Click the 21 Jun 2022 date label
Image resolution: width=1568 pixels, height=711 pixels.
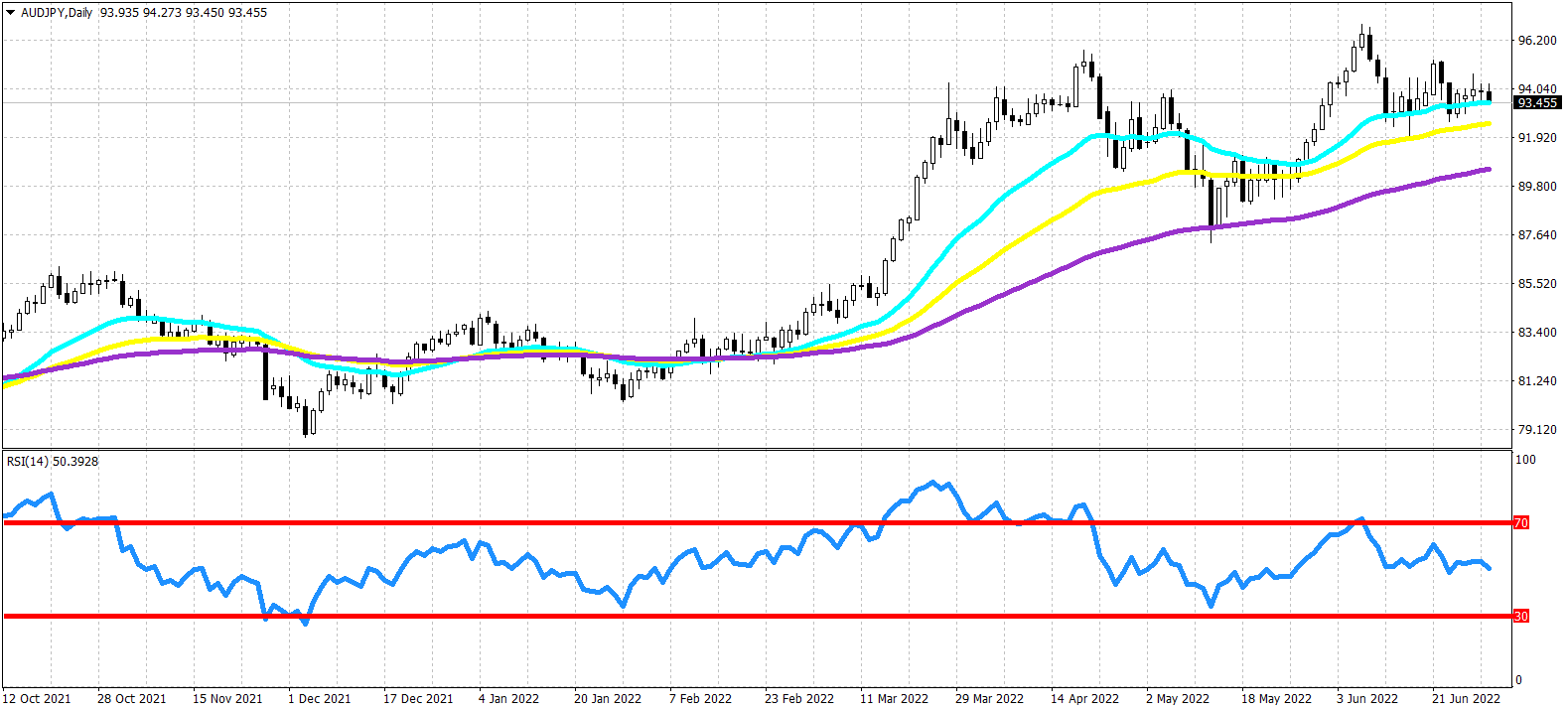point(1466,699)
